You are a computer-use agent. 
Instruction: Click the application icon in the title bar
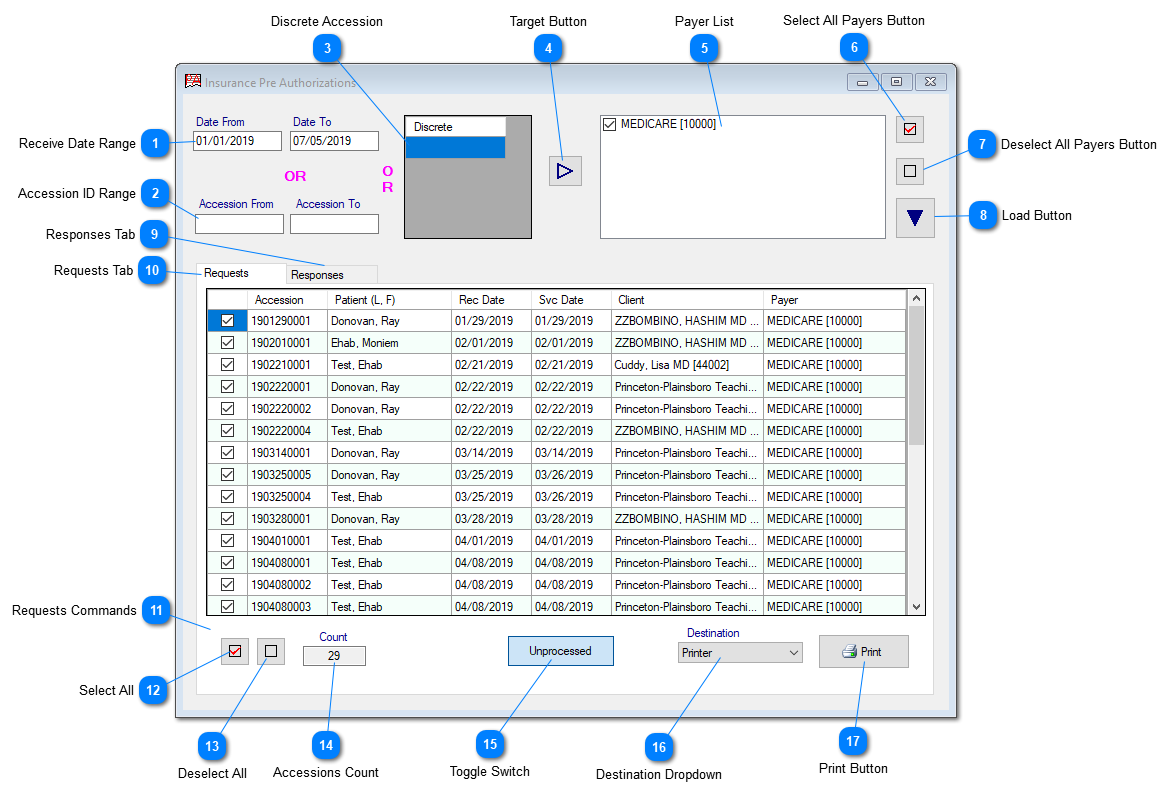(x=192, y=81)
